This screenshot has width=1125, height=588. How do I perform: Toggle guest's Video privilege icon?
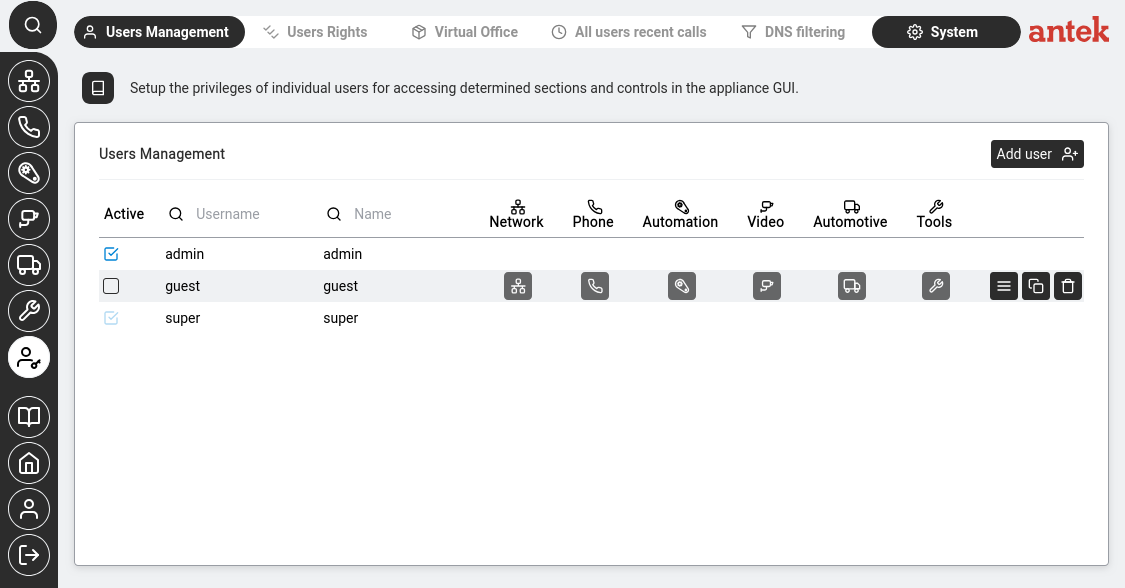(767, 286)
